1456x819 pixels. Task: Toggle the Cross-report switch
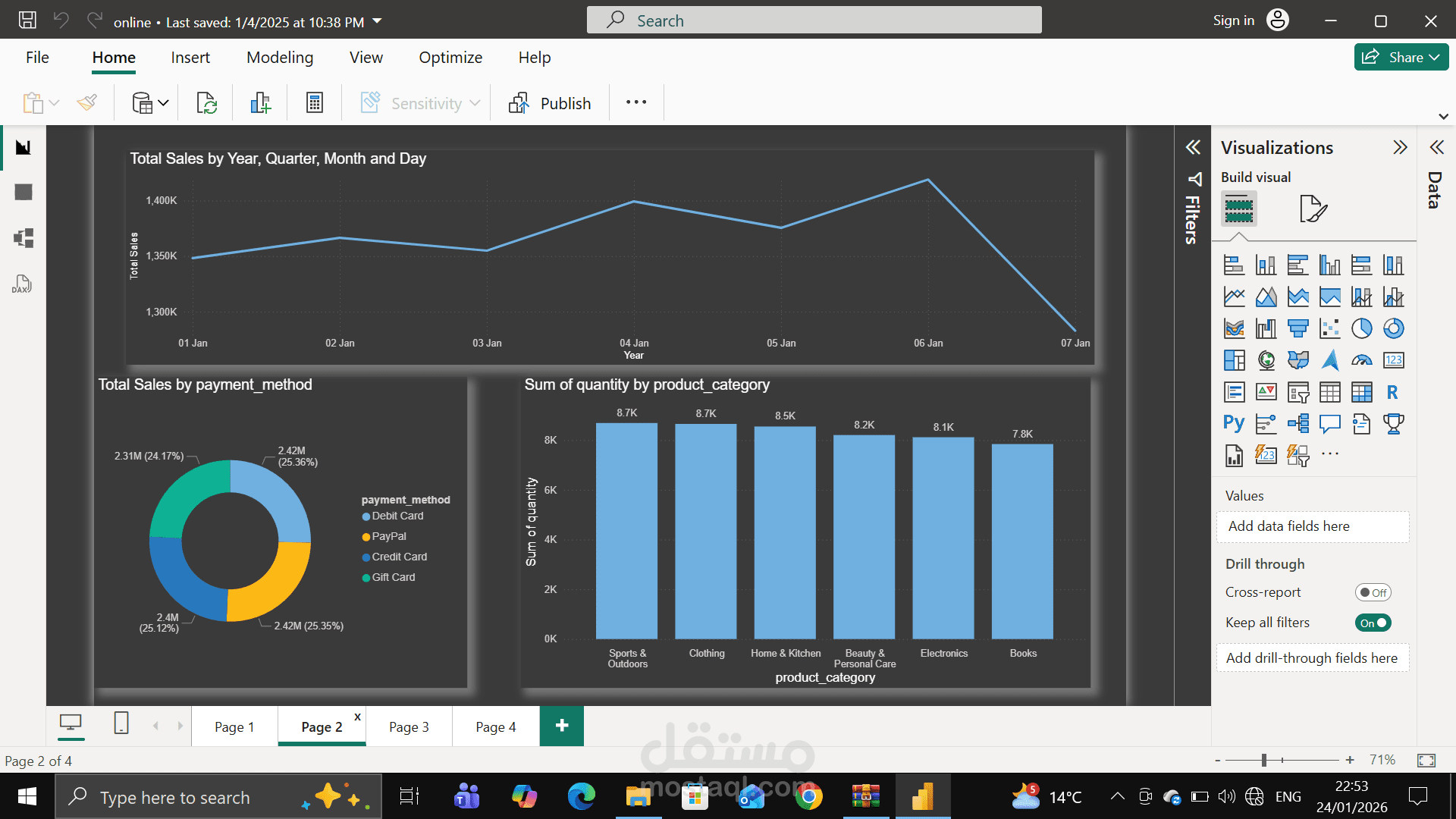tap(1373, 592)
